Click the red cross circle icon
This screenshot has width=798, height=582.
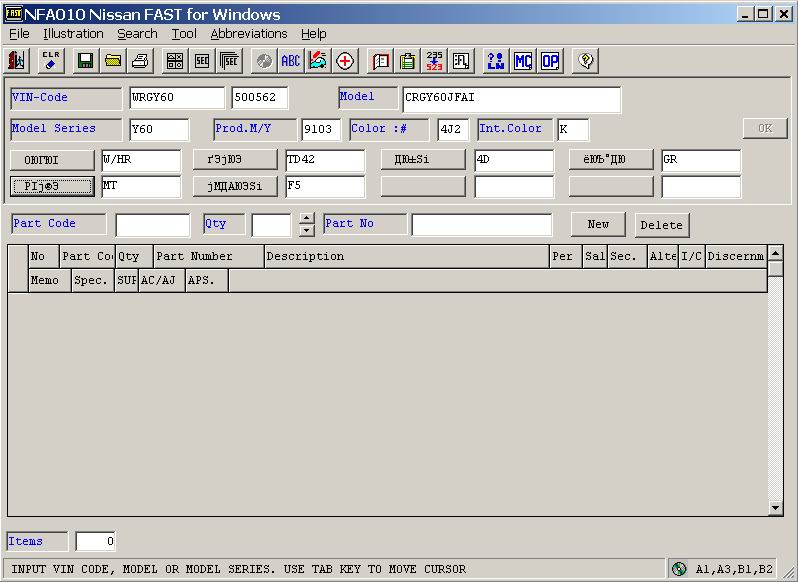point(346,61)
